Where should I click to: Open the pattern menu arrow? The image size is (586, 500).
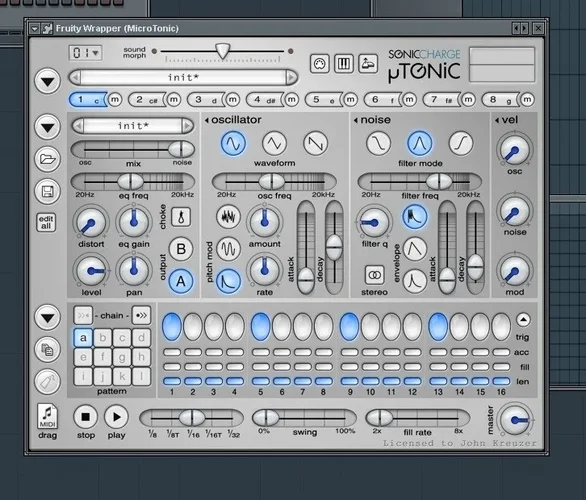pos(47,318)
